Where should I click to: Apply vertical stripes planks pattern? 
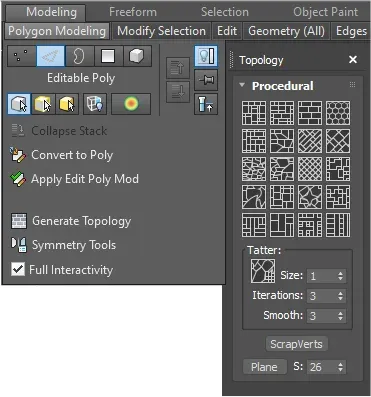click(338, 225)
